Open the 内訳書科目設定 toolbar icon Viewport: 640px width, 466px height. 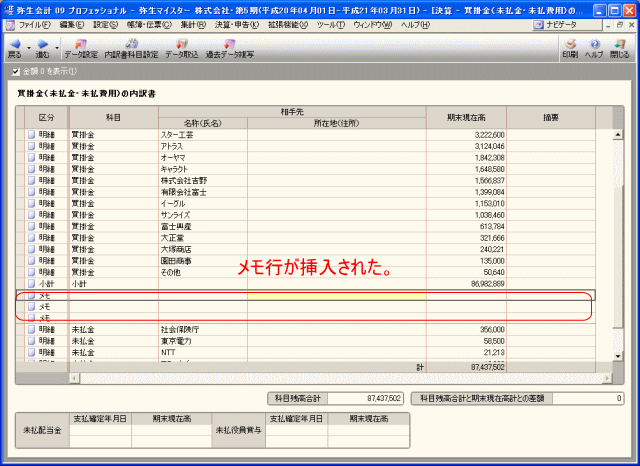[131, 44]
